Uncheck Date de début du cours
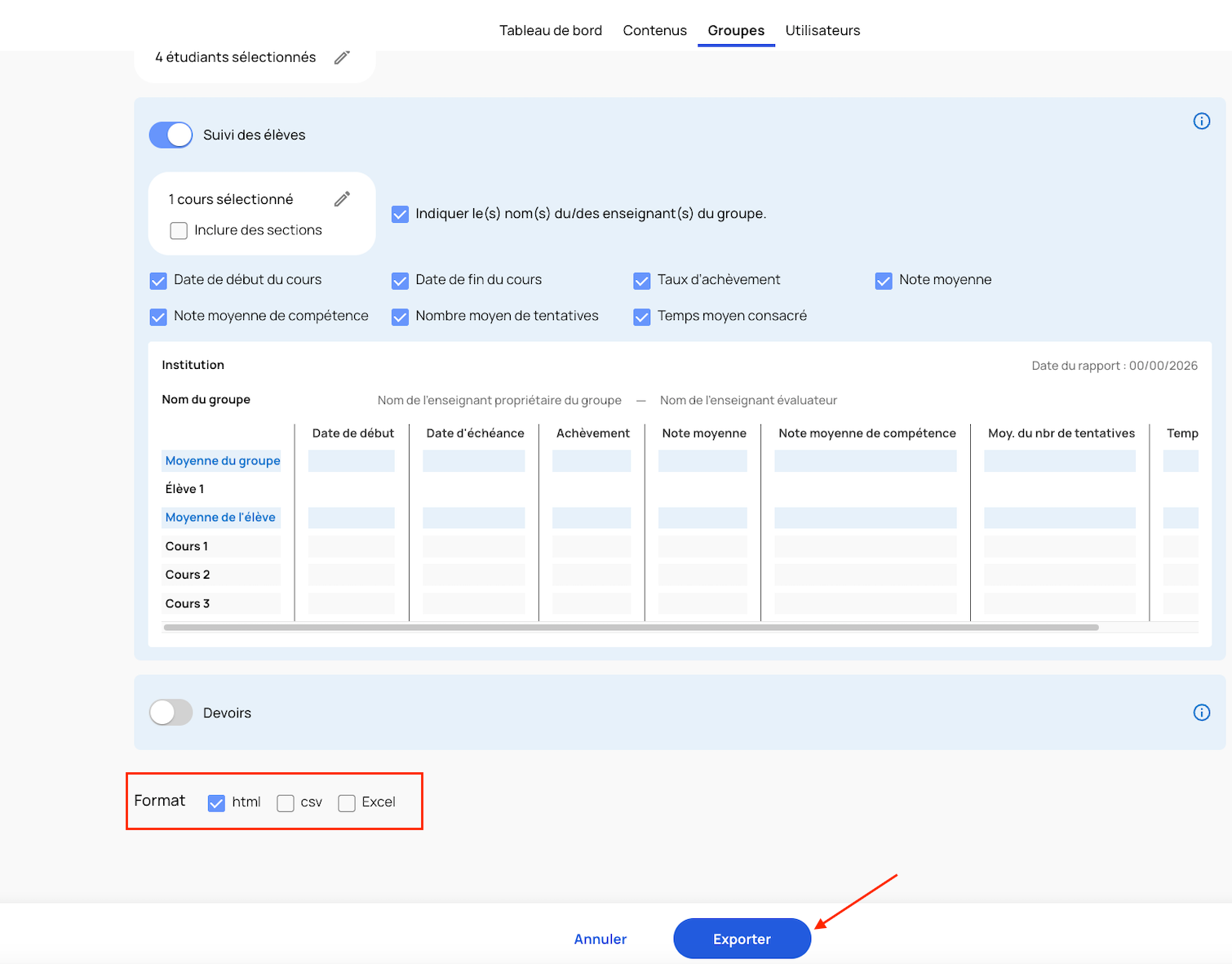Screen dimensions: 1232x964 [x=158, y=281]
